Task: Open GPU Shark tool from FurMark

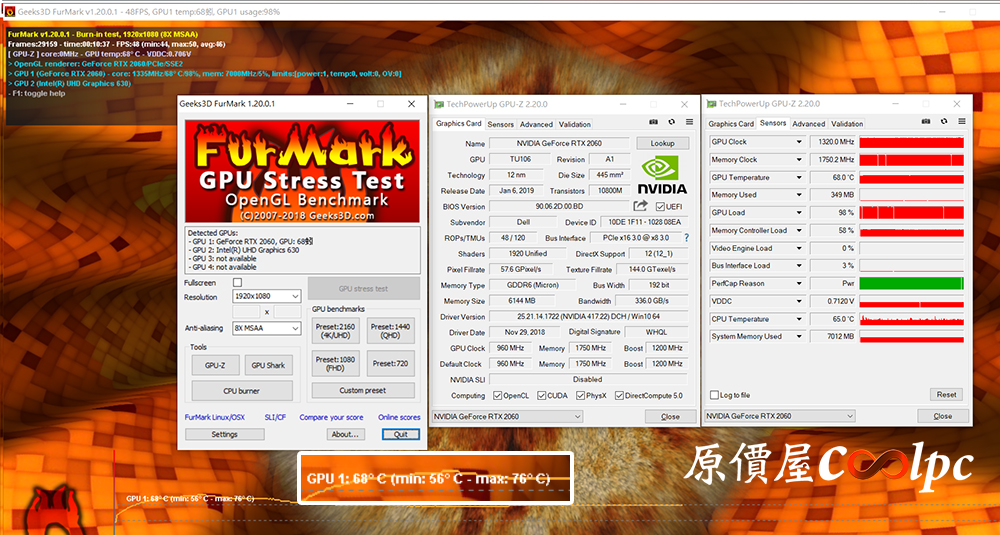Action: pyautogui.click(x=268, y=365)
